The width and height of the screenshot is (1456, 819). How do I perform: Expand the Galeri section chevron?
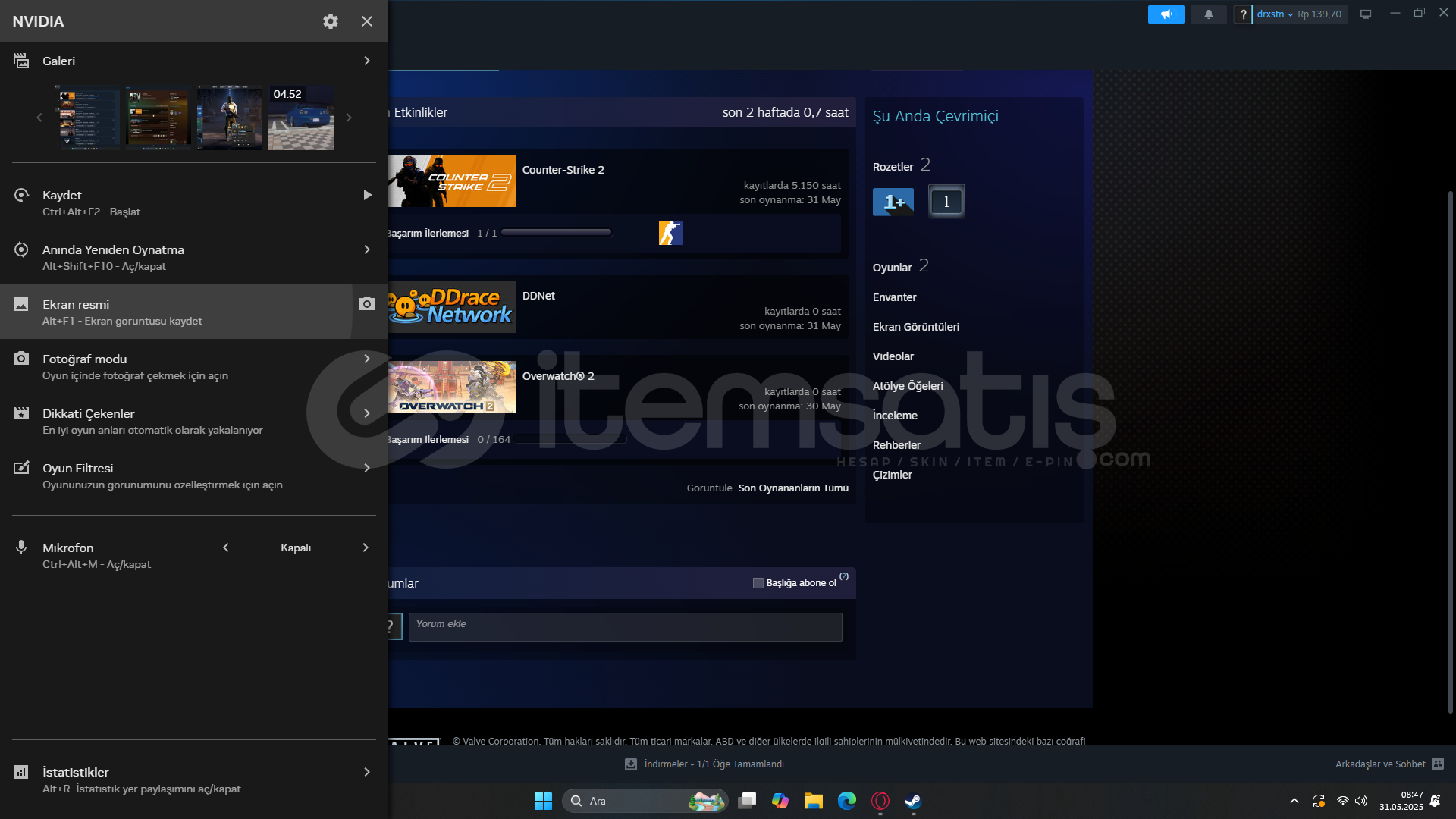pos(367,61)
